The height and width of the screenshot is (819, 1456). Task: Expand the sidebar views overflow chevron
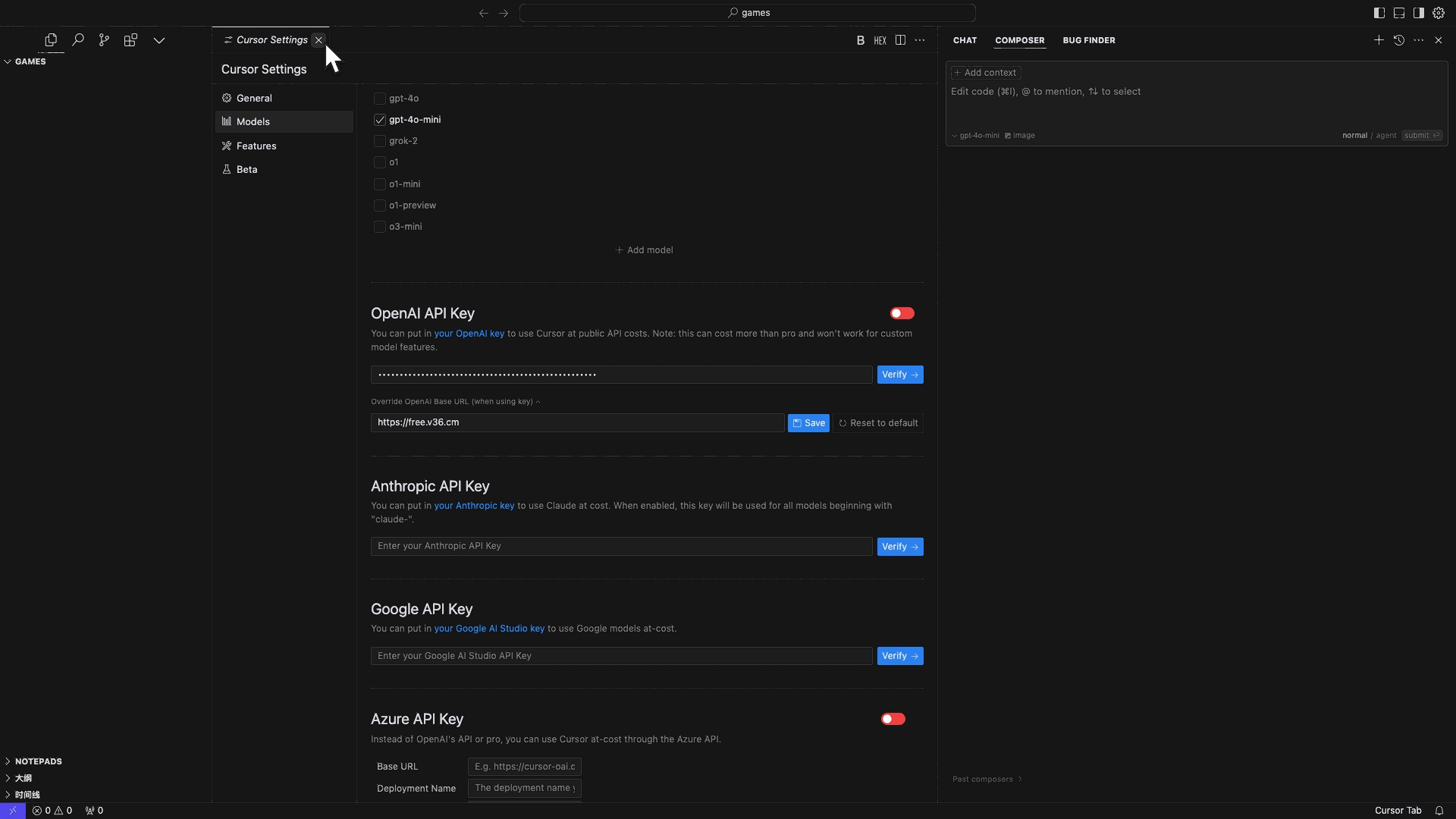click(x=159, y=40)
